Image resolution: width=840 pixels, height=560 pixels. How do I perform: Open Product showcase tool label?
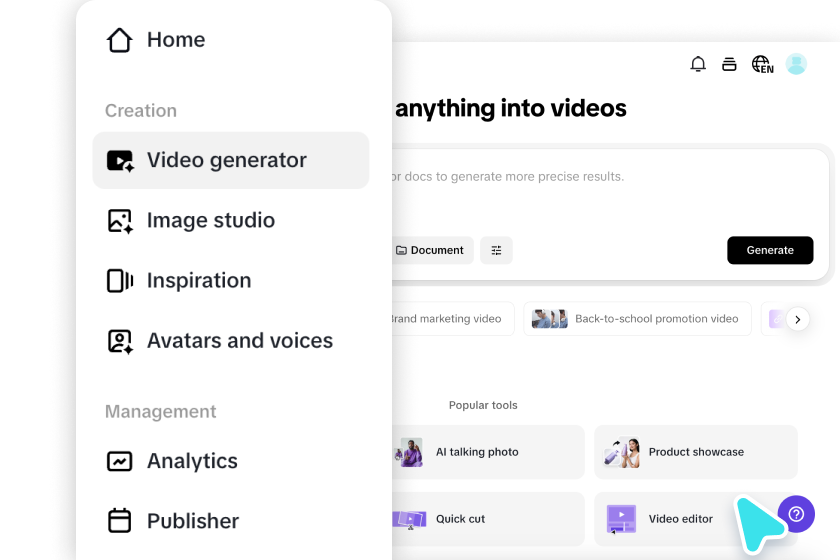696,452
